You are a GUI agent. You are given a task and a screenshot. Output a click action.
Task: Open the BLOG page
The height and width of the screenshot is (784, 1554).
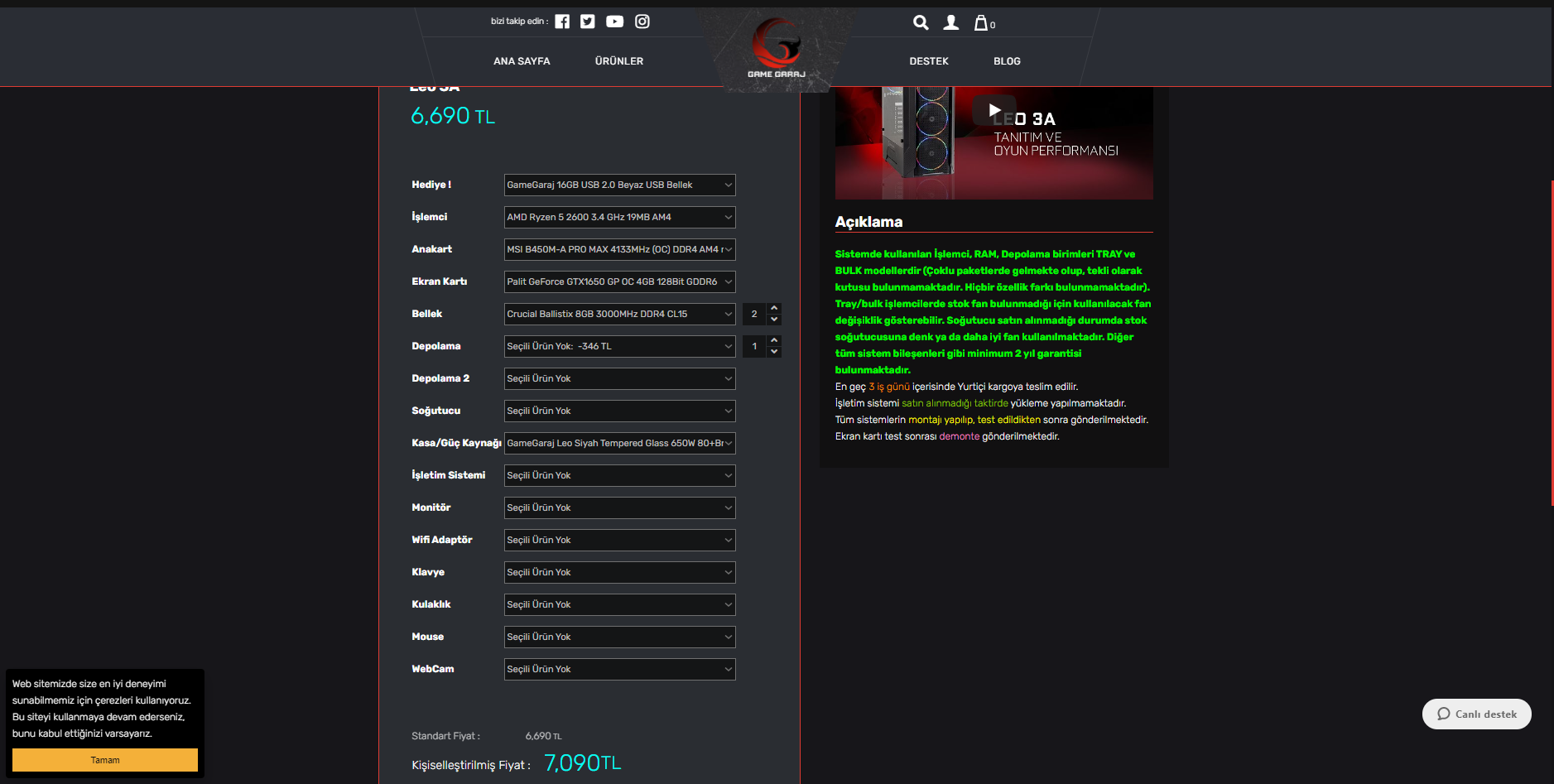(1007, 61)
